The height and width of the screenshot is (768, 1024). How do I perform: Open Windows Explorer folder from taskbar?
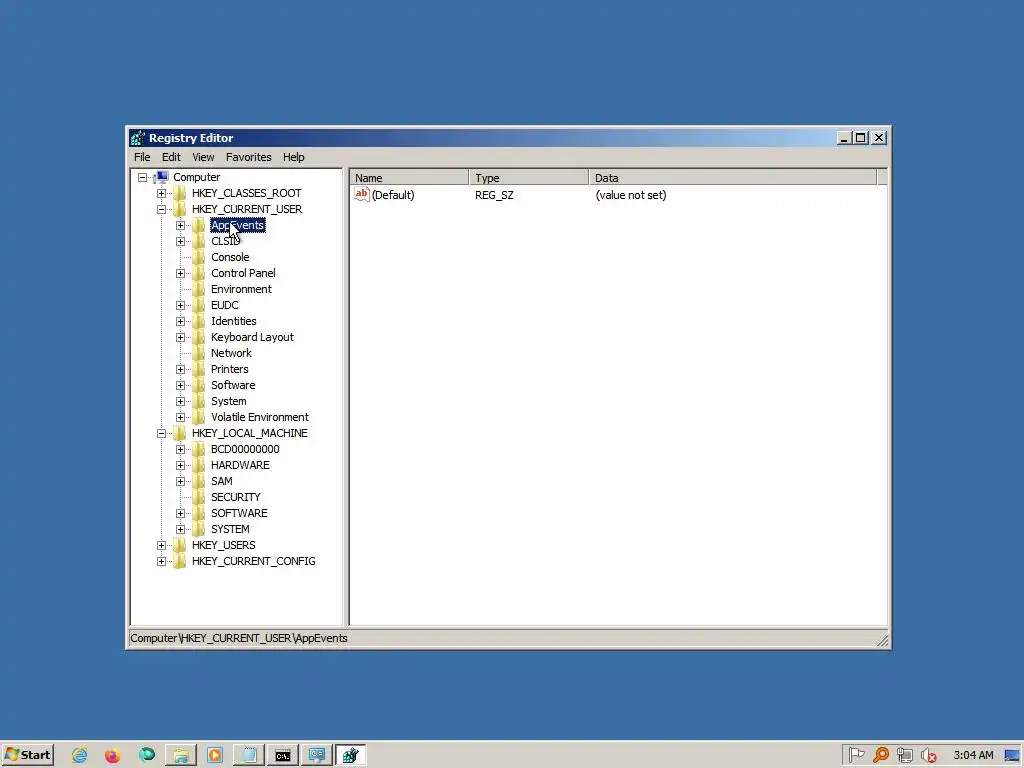[x=181, y=756]
